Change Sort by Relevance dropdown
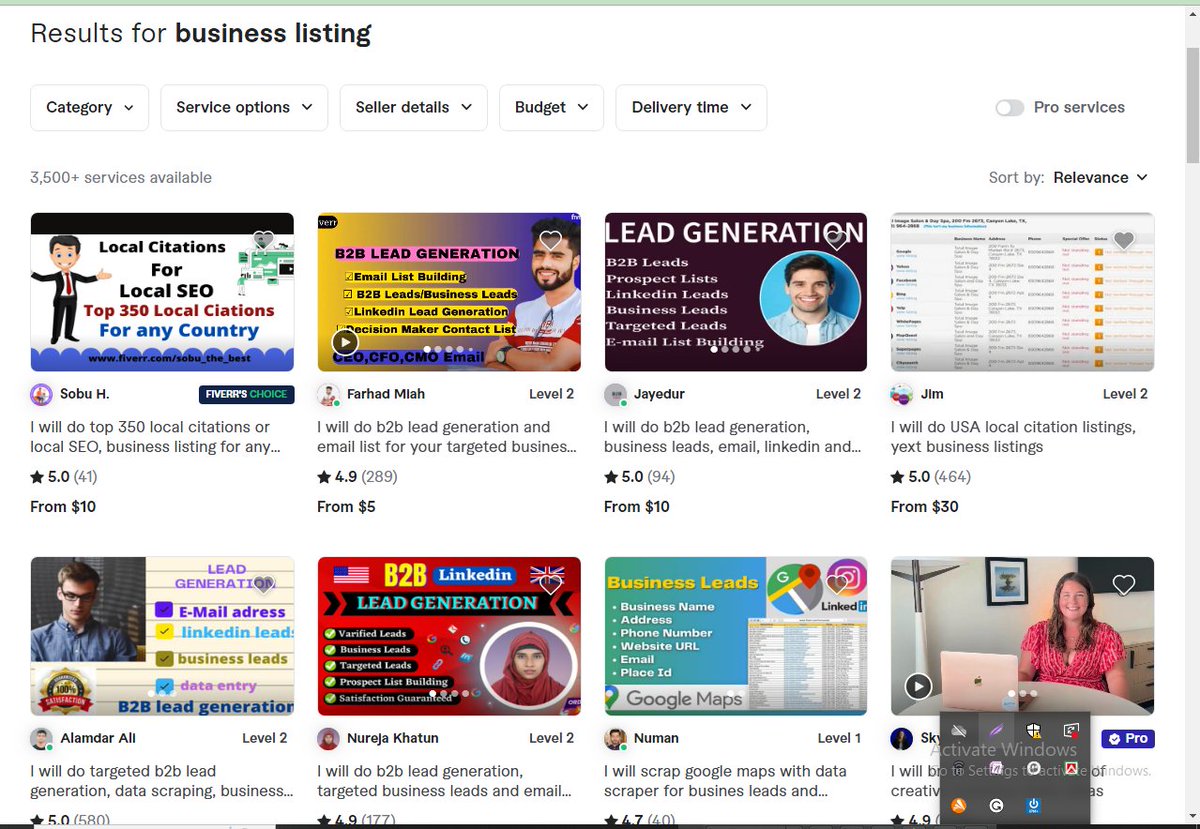The height and width of the screenshot is (829, 1200). click(1101, 178)
